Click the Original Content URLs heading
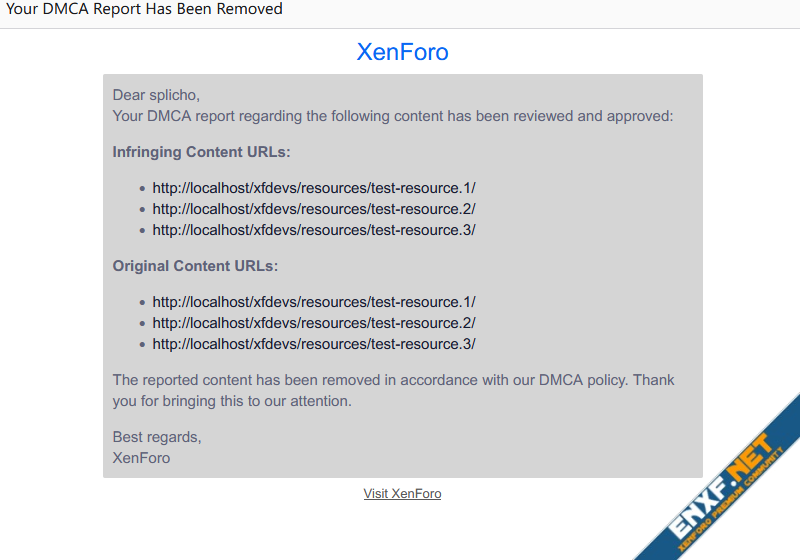The image size is (800, 560). (x=195, y=266)
